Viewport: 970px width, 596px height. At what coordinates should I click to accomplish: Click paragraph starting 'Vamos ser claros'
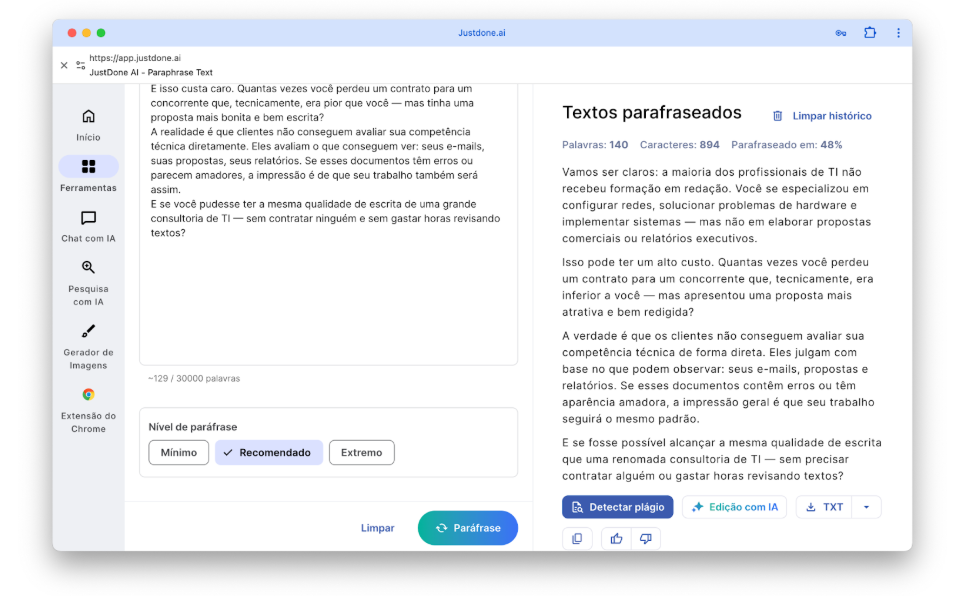tap(716, 205)
